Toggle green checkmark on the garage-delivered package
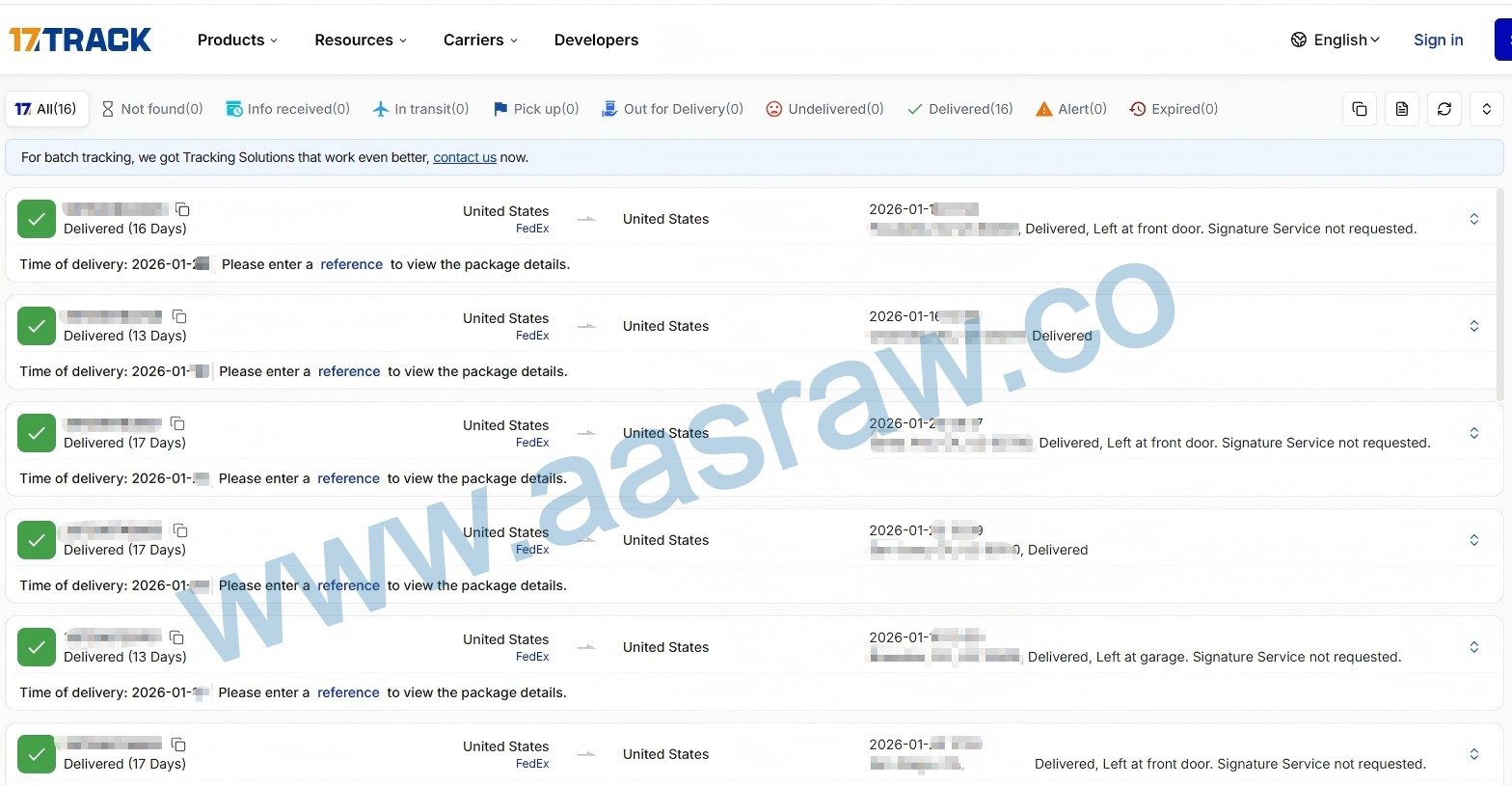1512x786 pixels. (x=37, y=647)
